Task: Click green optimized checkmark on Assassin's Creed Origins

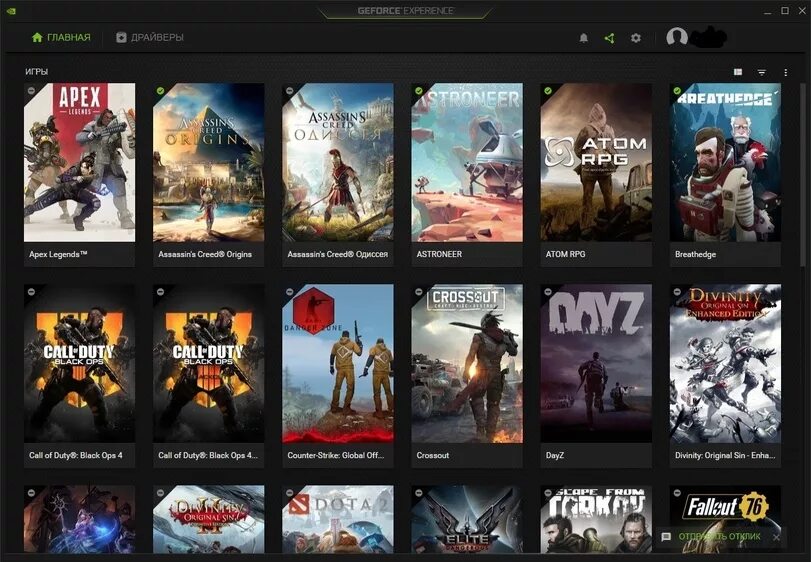Action: [160, 90]
